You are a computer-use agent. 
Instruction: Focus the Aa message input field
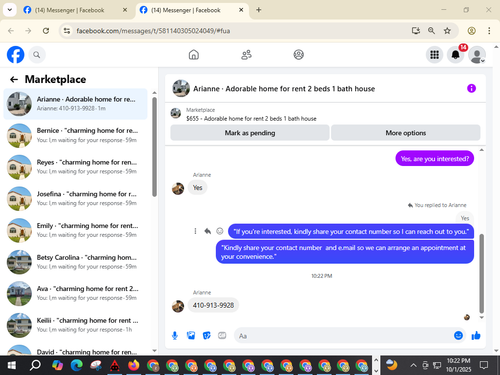343,336
